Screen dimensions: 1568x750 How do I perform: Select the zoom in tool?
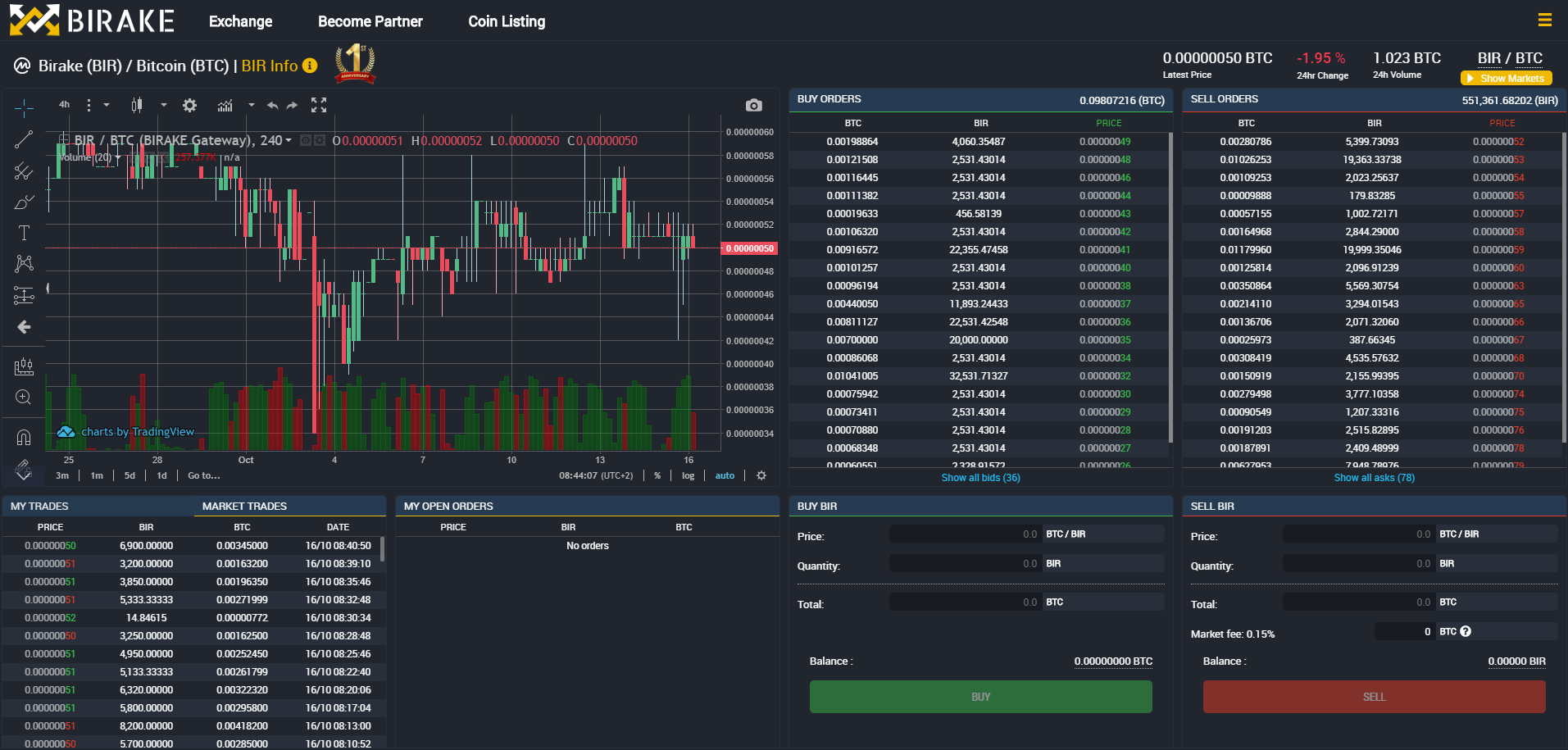click(24, 398)
